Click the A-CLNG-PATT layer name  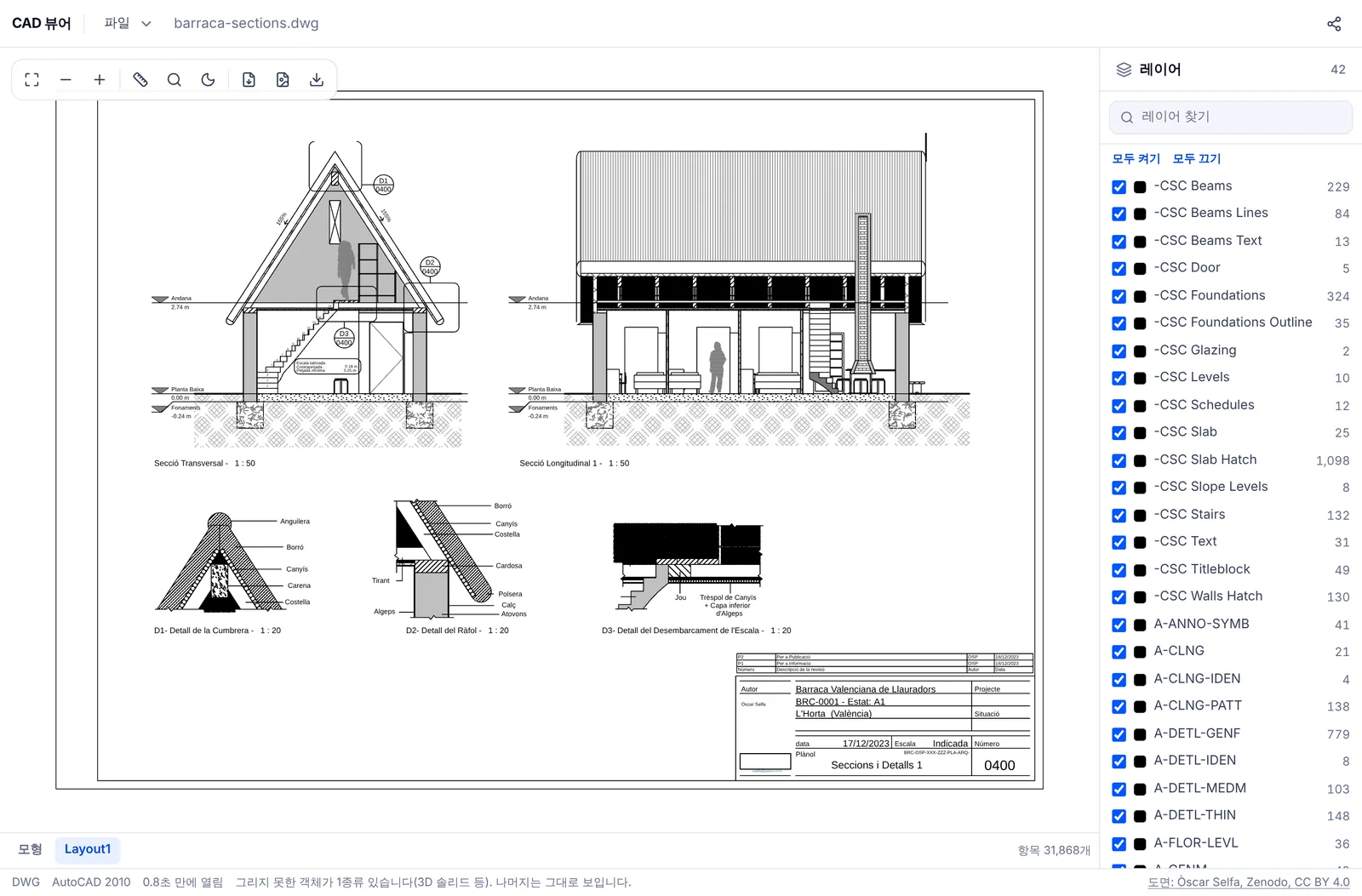[1198, 705]
